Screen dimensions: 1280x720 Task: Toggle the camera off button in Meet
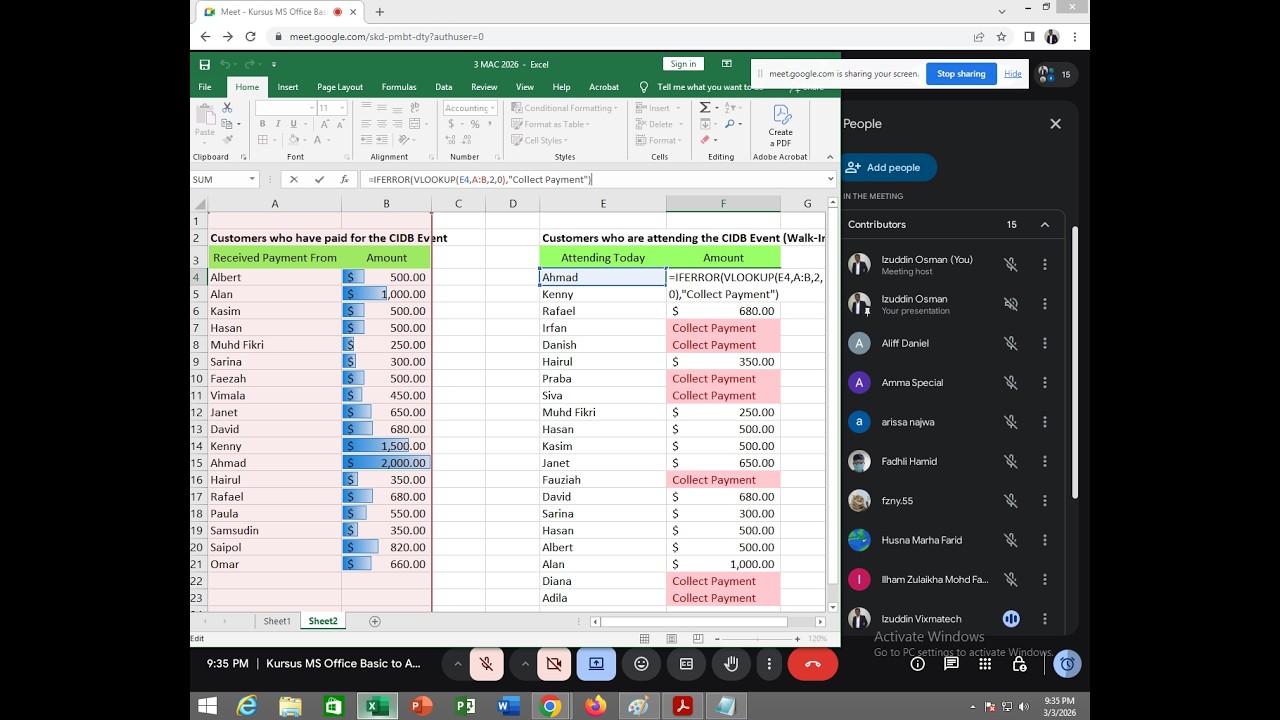554,663
